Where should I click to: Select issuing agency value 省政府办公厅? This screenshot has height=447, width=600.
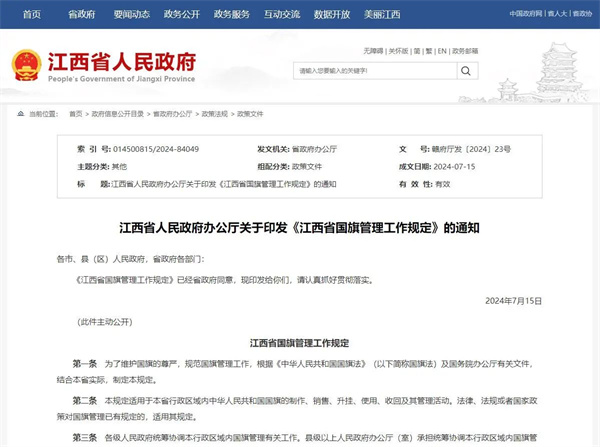coord(314,149)
